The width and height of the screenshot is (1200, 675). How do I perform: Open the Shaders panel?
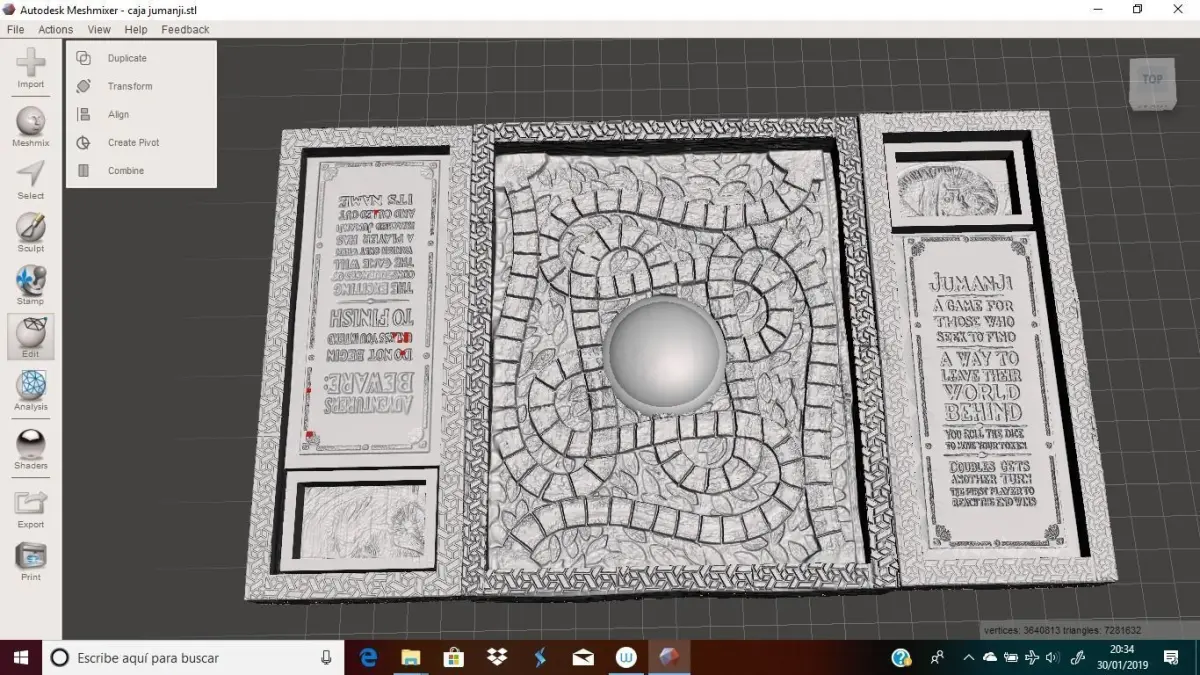(x=30, y=449)
